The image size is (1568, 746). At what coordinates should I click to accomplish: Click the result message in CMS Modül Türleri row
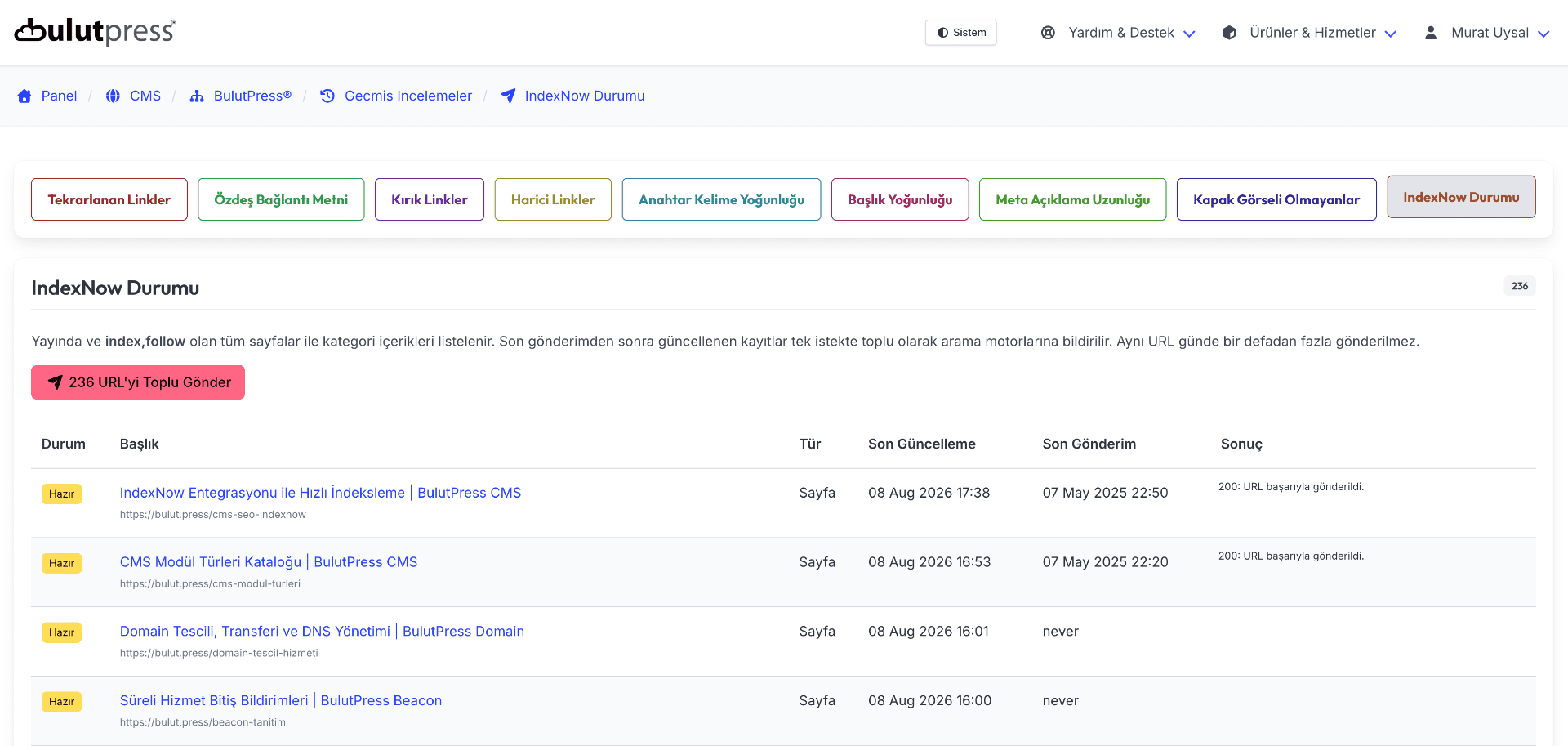coord(1291,556)
